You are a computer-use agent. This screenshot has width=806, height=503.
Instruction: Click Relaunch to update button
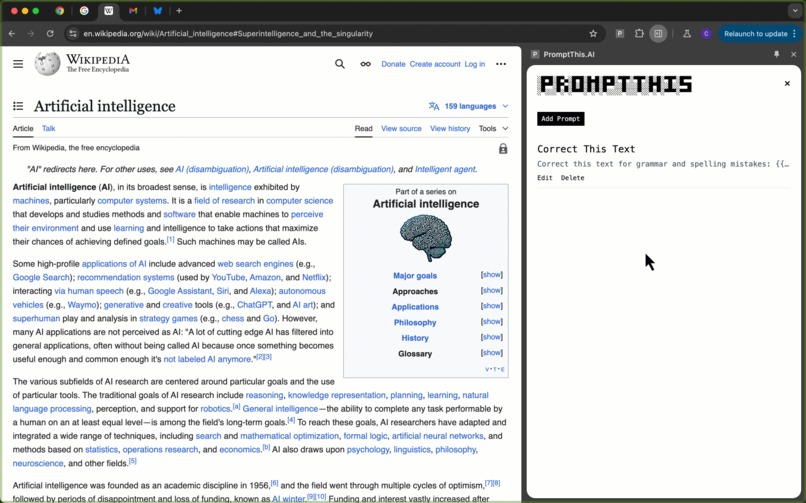pos(759,33)
